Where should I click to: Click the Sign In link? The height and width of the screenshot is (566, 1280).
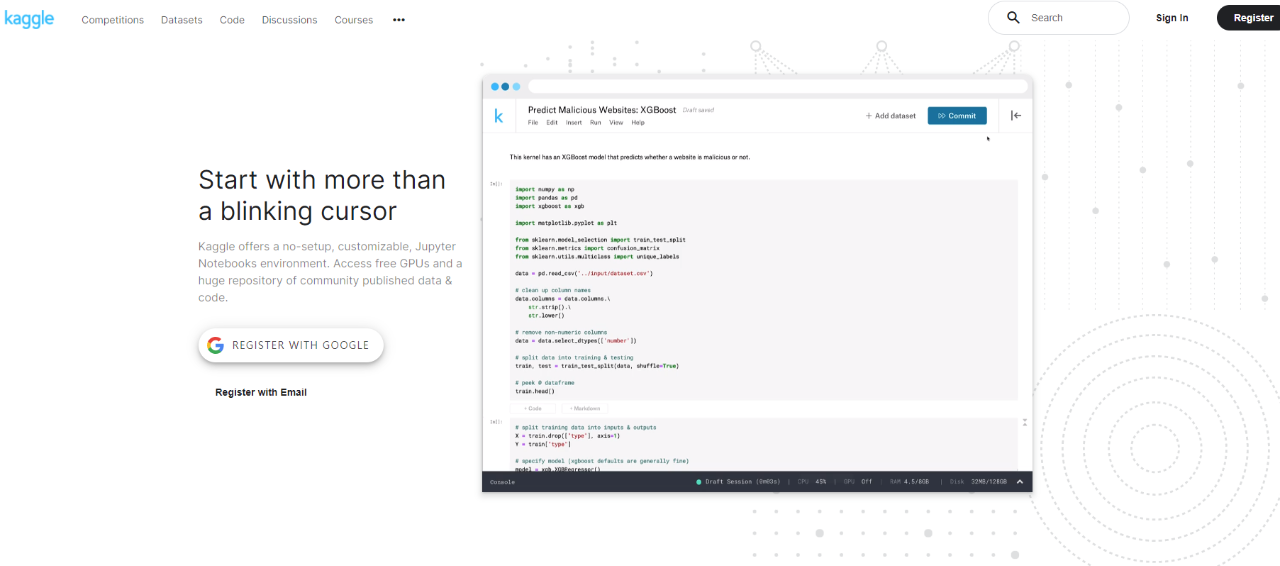pos(1172,18)
